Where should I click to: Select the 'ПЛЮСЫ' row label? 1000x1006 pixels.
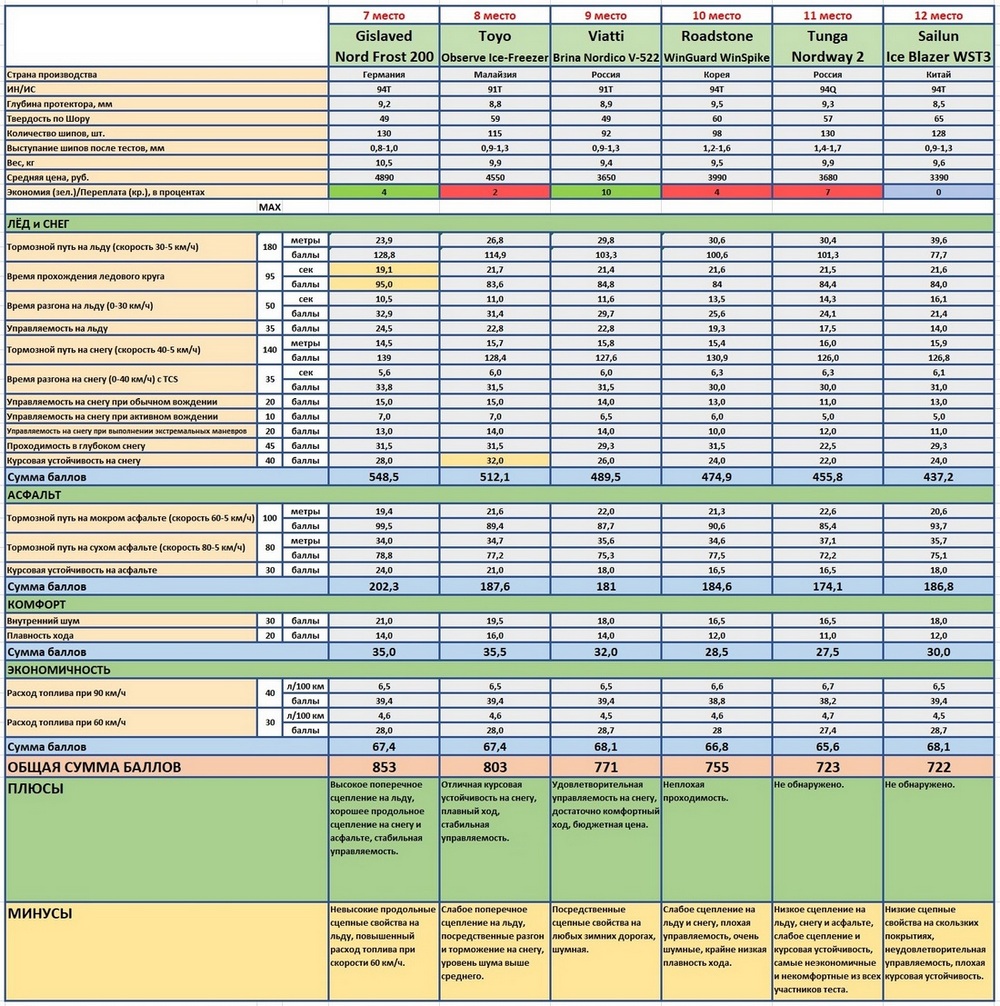point(166,840)
